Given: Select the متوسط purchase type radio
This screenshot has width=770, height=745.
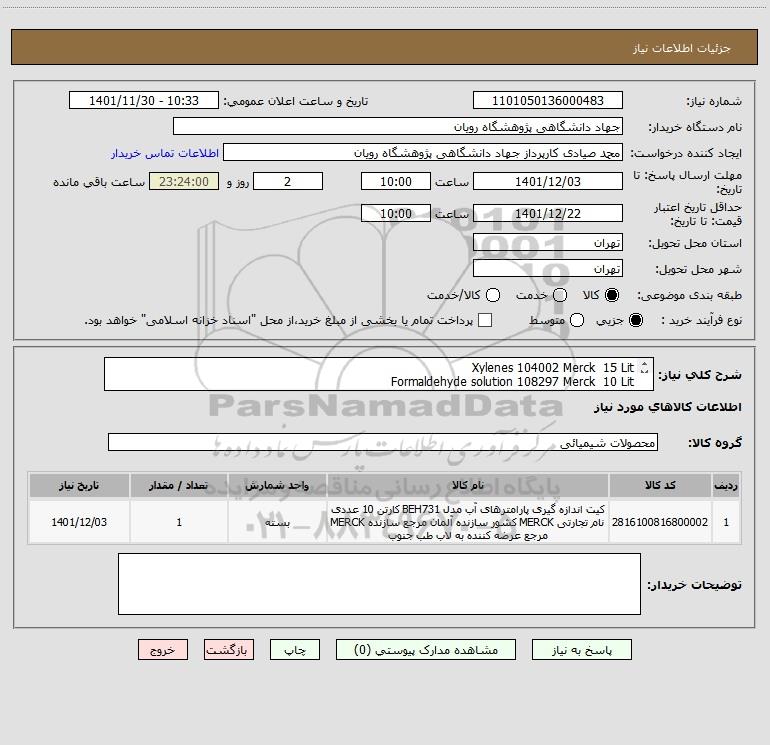Looking at the screenshot, I should pyautogui.click(x=577, y=320).
